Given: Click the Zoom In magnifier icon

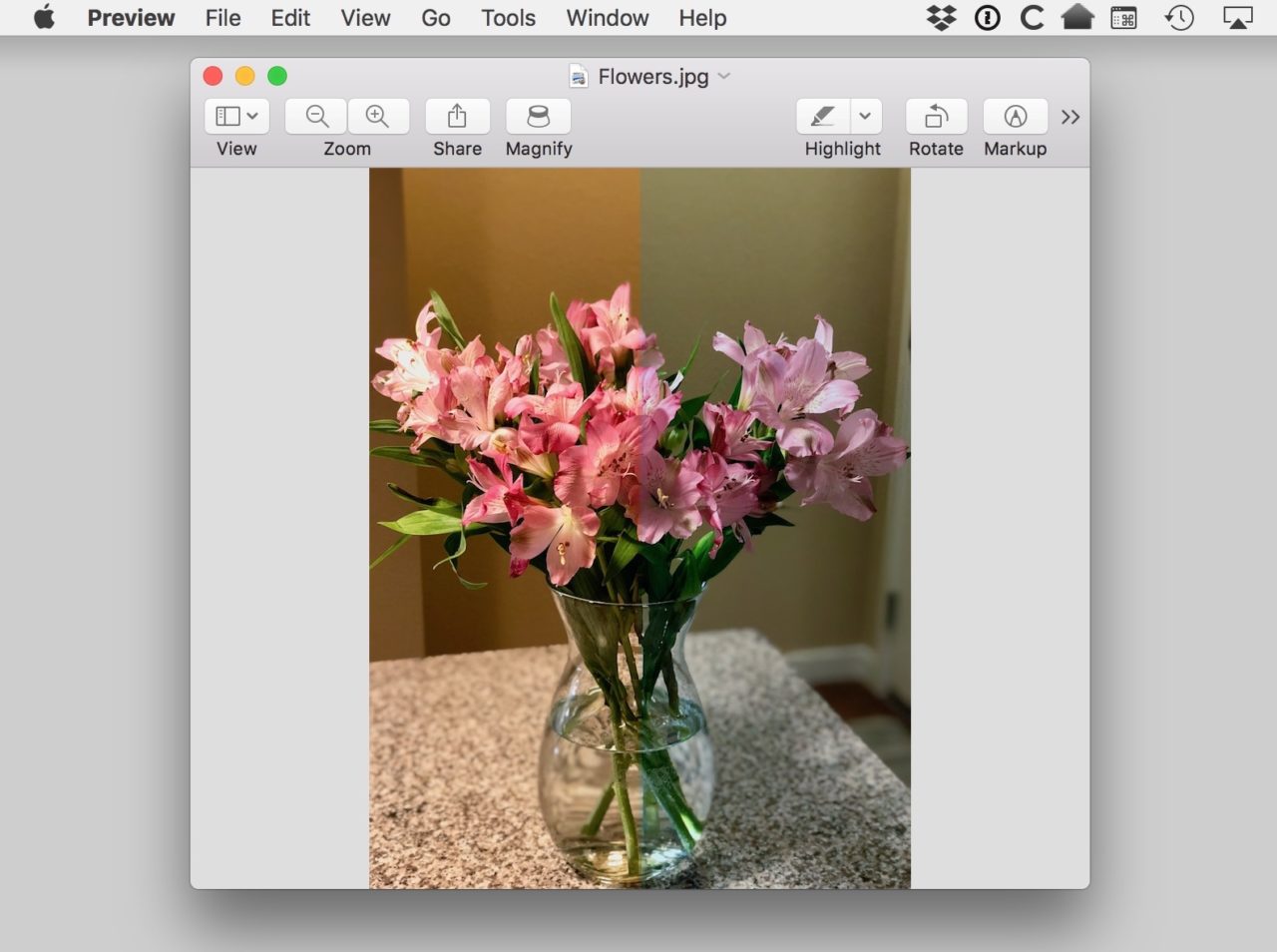Looking at the screenshot, I should pos(378,117).
